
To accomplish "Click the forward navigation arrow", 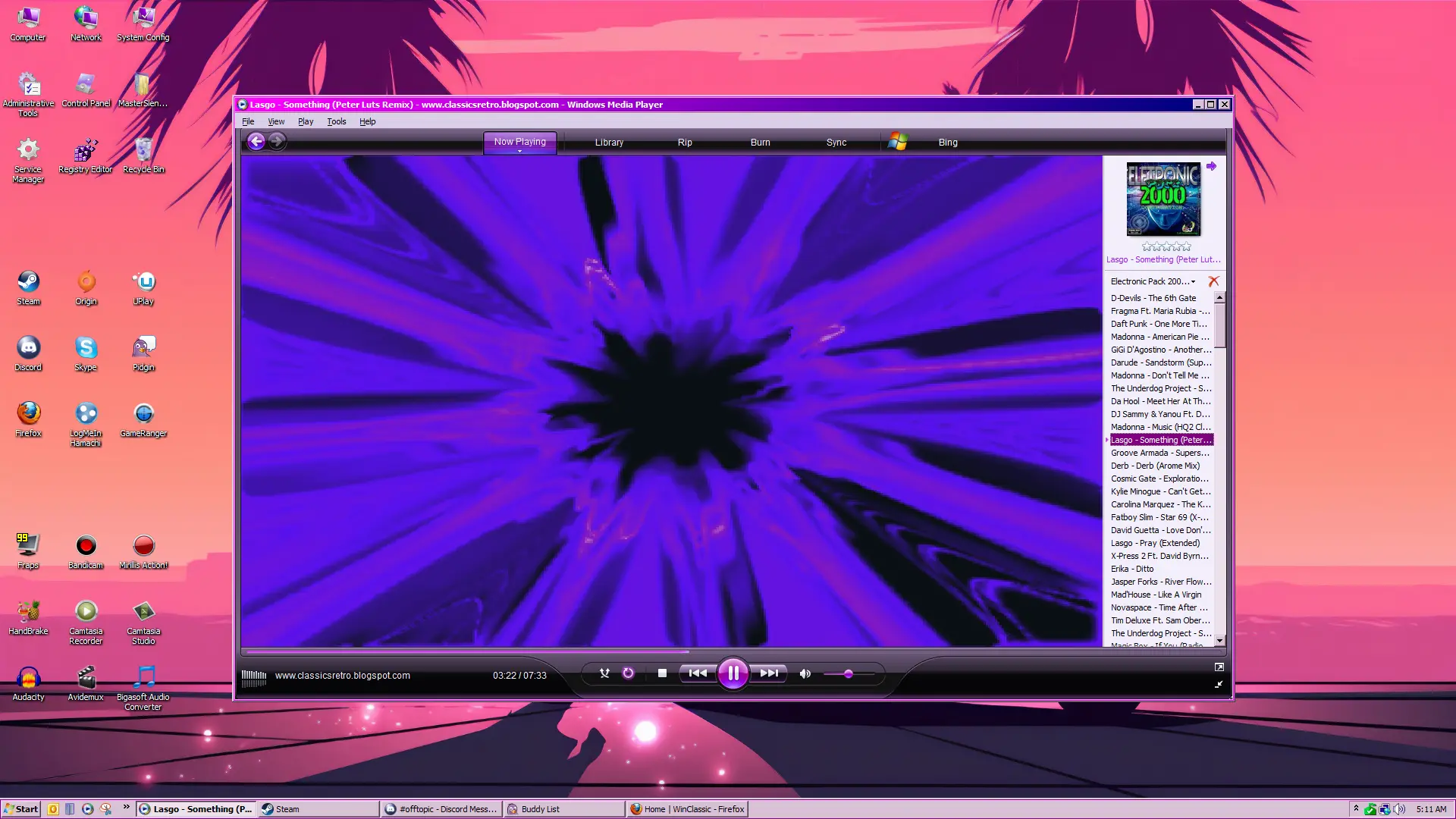I will pyautogui.click(x=278, y=142).
